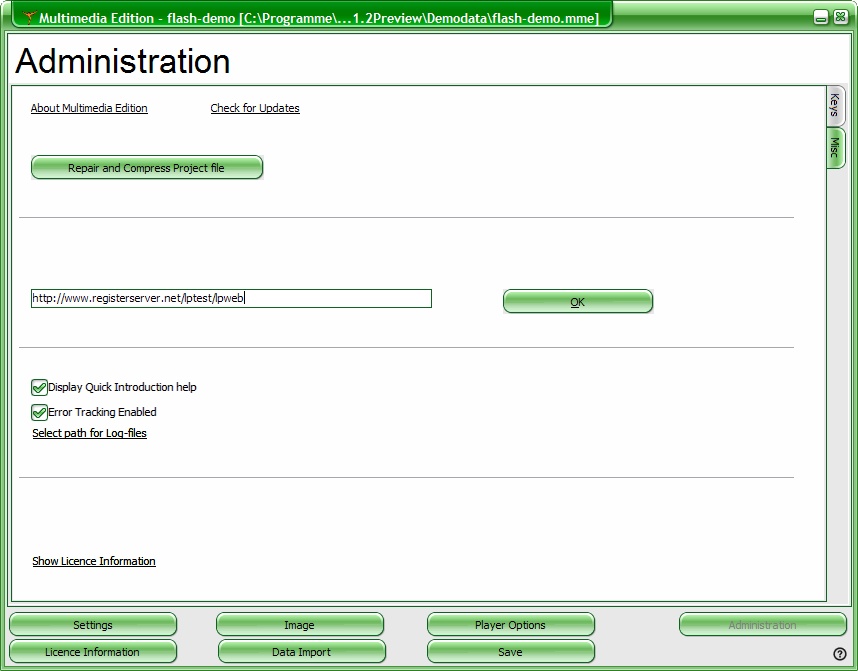Image resolution: width=858 pixels, height=671 pixels.
Task: Save the project with Save button
Action: click(510, 652)
